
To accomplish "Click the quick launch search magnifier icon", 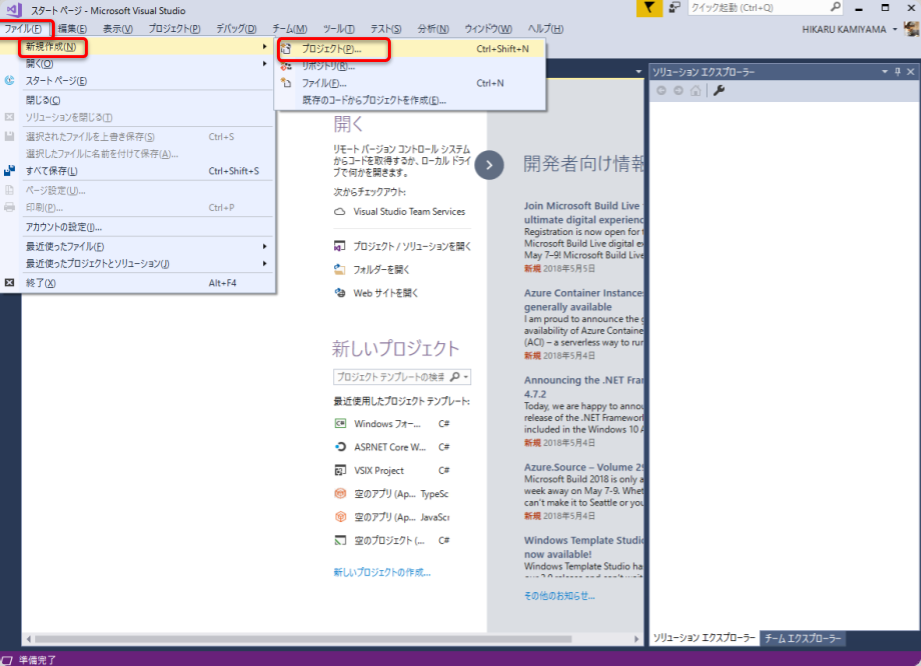I will [x=835, y=7].
